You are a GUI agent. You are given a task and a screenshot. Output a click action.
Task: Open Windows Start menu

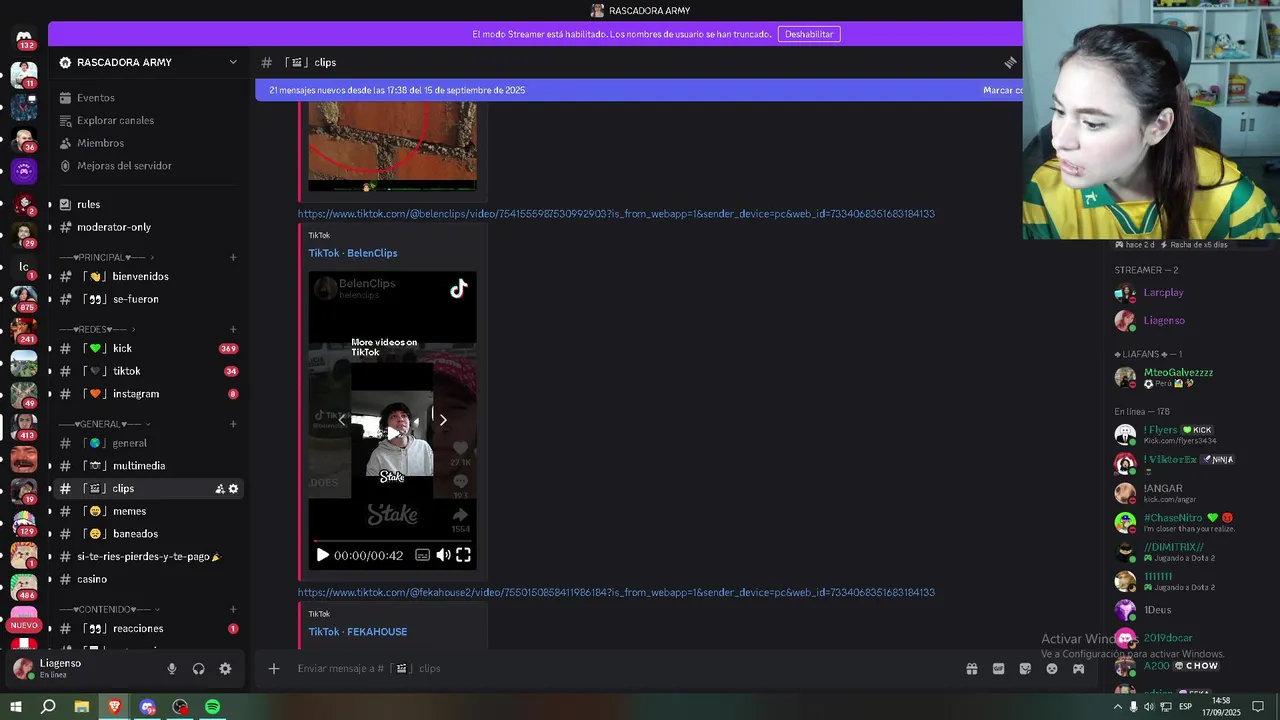coord(16,707)
